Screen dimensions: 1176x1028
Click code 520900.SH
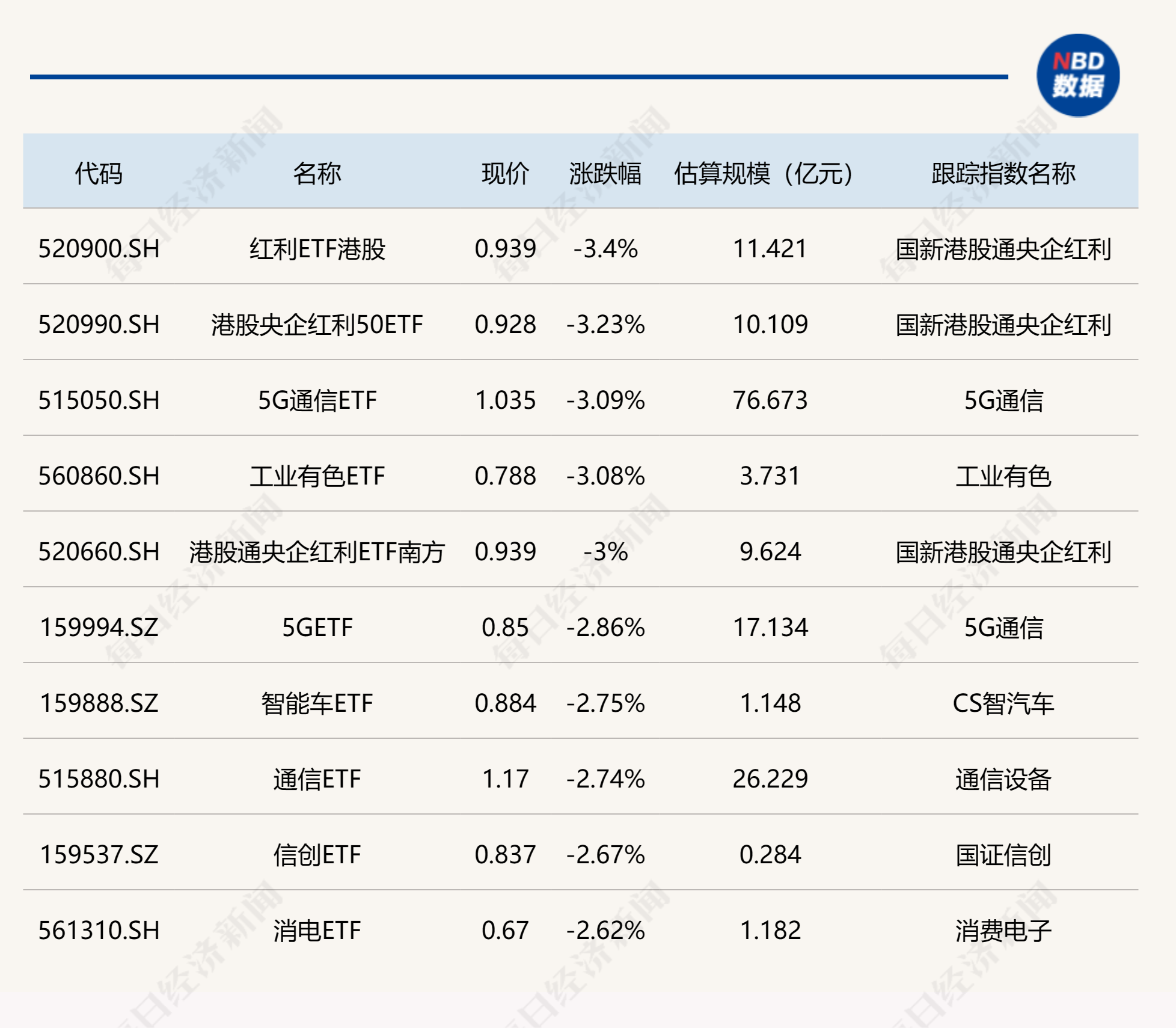tap(99, 249)
